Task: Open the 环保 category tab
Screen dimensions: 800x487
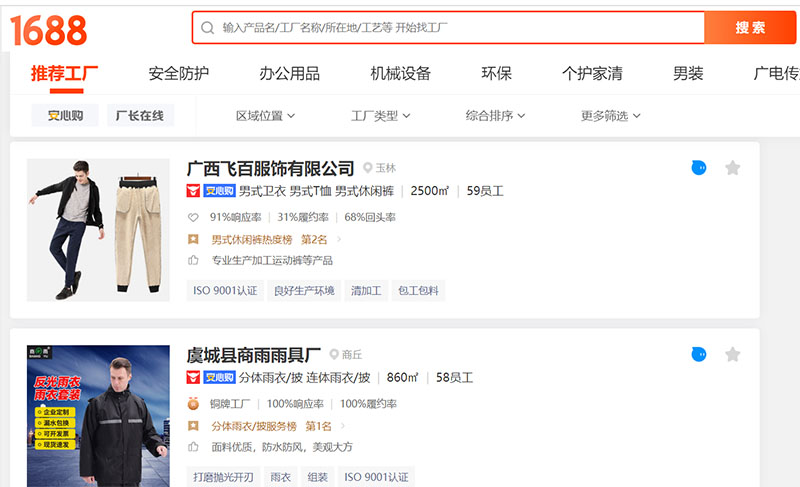Action: tap(496, 73)
